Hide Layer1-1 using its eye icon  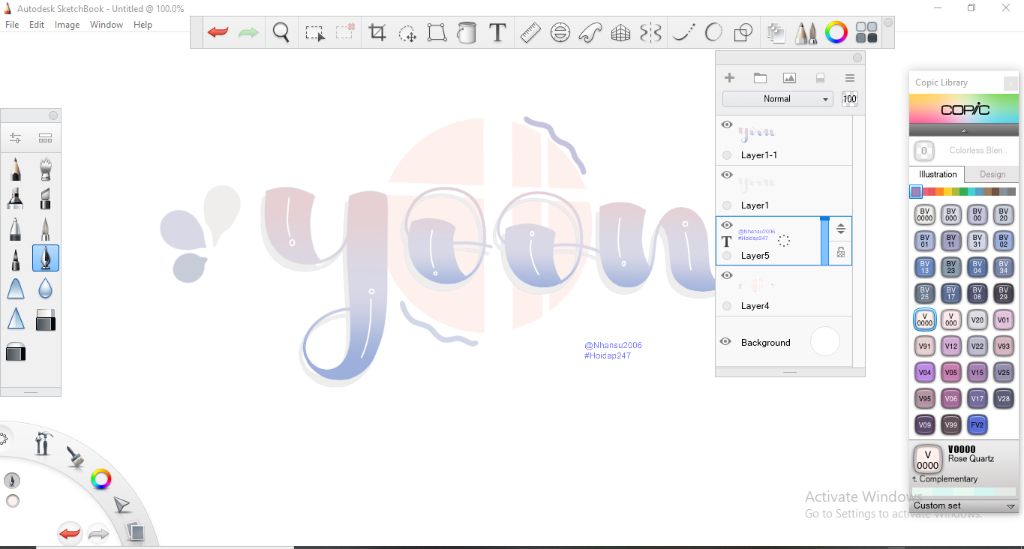pyautogui.click(x=727, y=125)
